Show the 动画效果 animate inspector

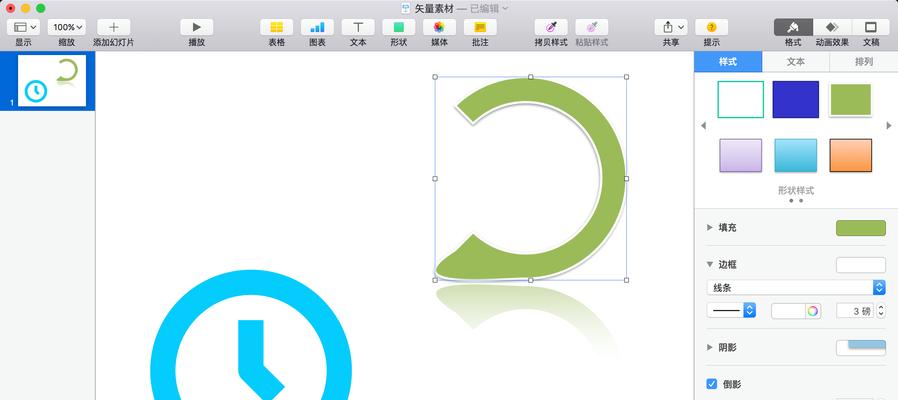832,27
